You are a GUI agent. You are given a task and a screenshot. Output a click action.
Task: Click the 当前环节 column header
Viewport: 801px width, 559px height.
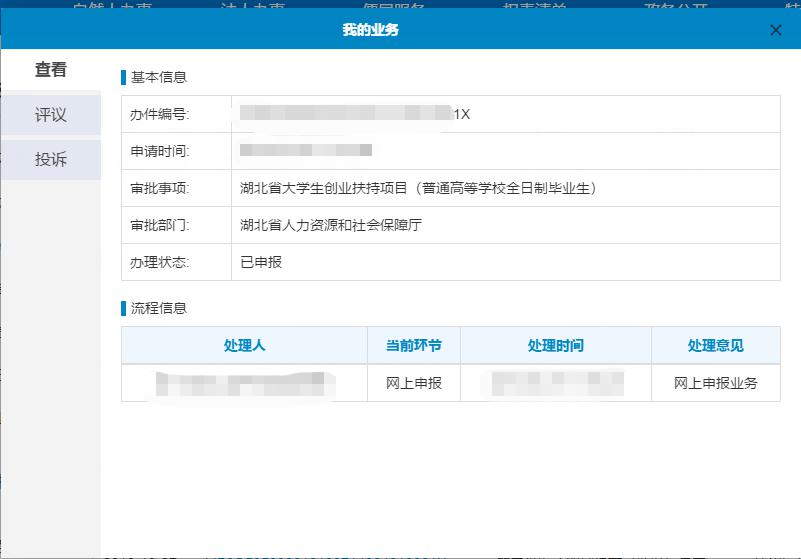[x=414, y=345]
